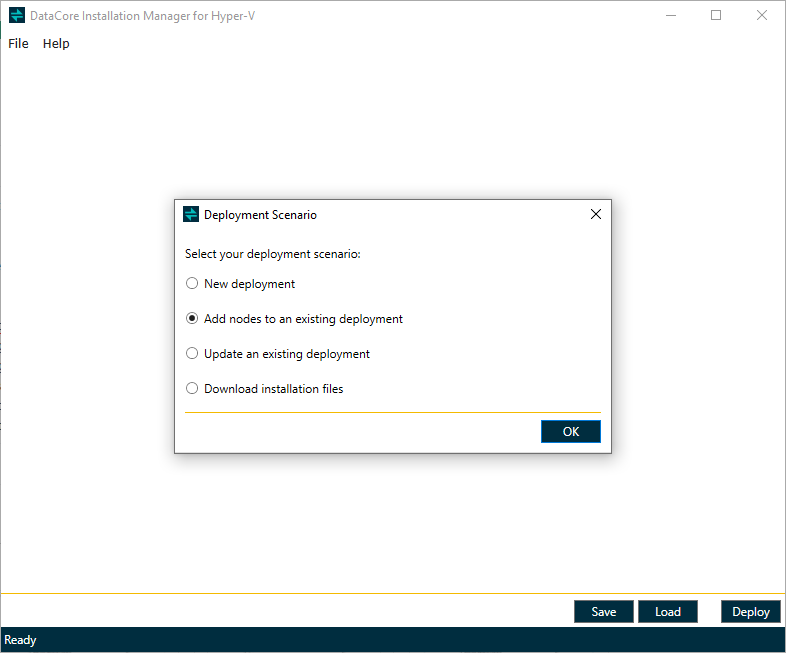Choose Add nodes to an existing deployment
This screenshot has height=653, width=786.
(x=192, y=319)
